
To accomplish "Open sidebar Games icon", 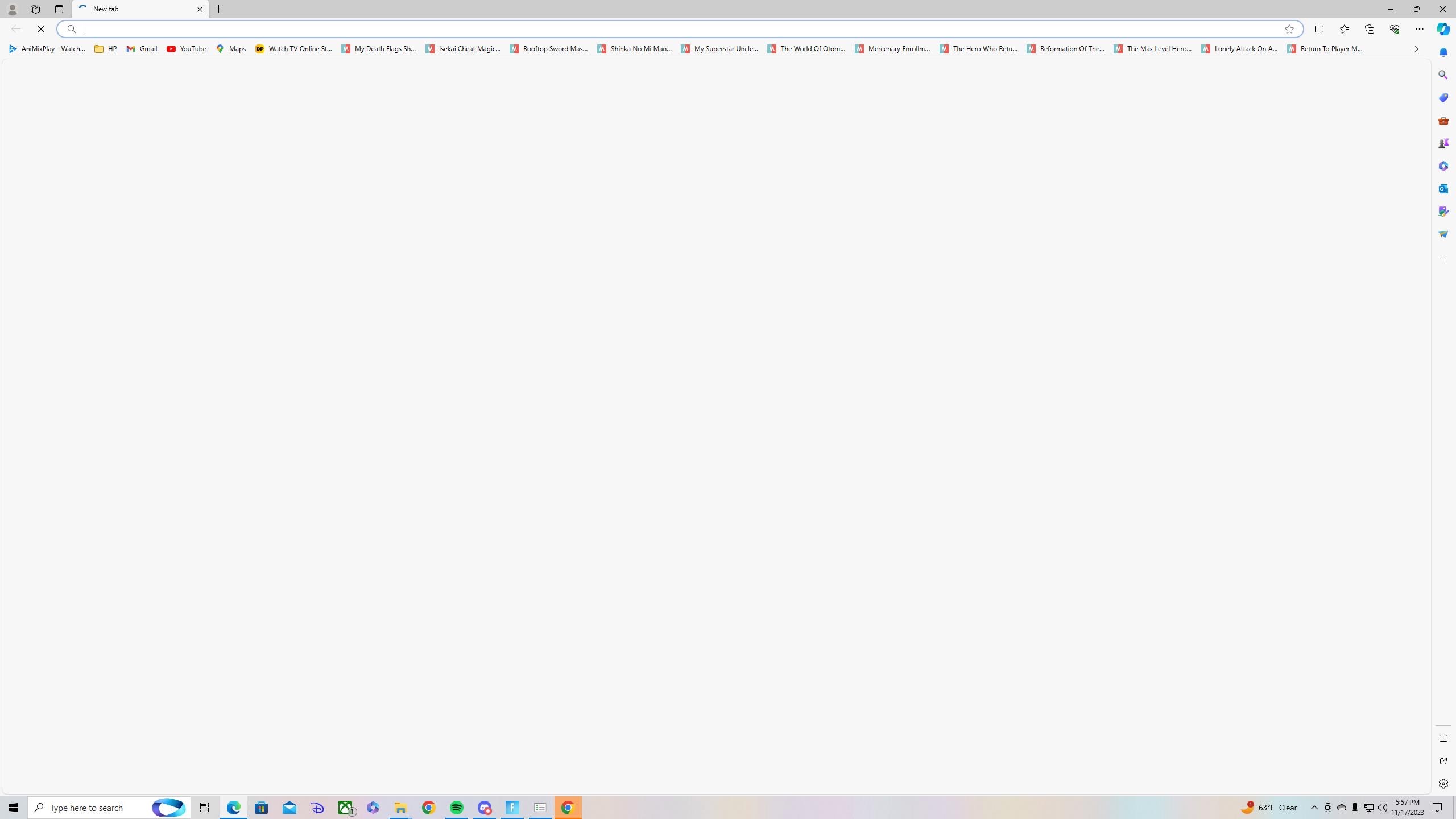I will point(1443,143).
